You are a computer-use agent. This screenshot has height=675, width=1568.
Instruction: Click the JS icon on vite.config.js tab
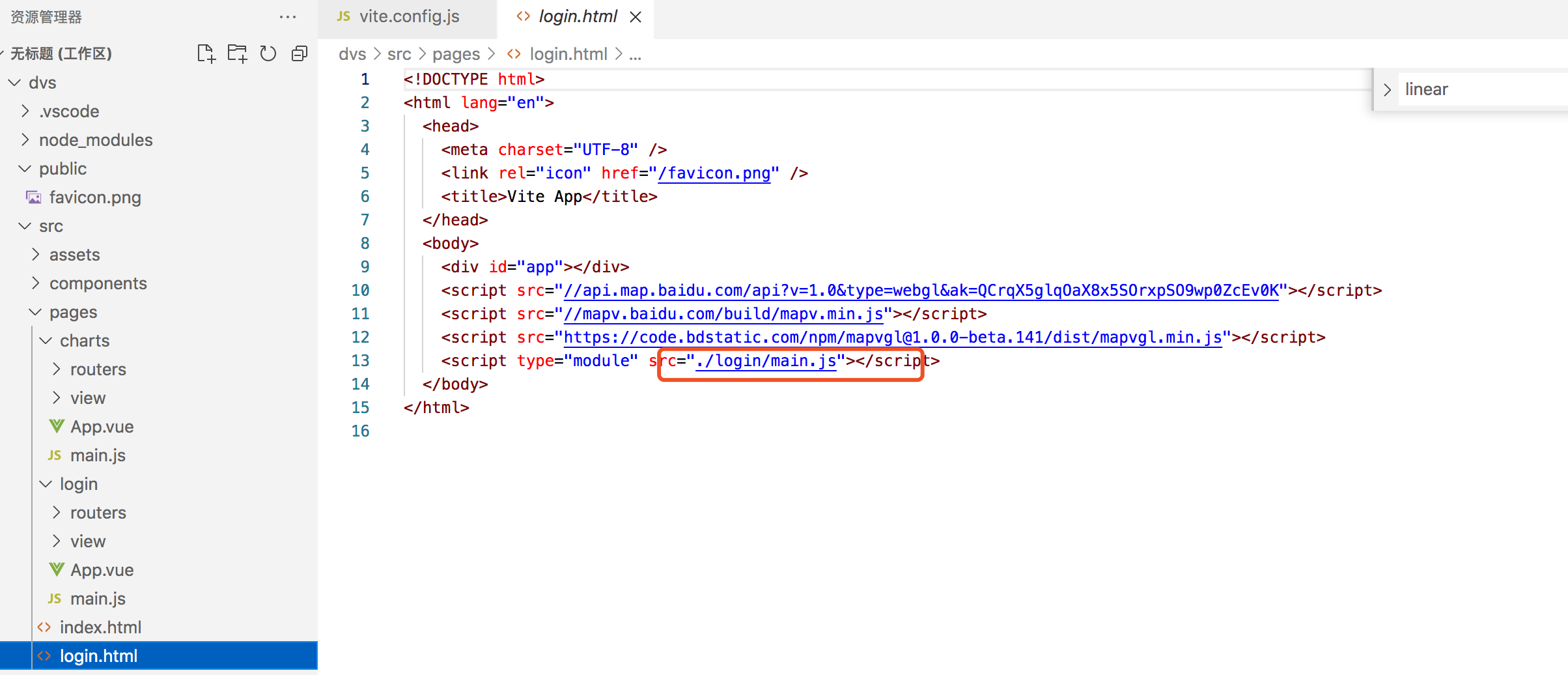click(x=344, y=16)
